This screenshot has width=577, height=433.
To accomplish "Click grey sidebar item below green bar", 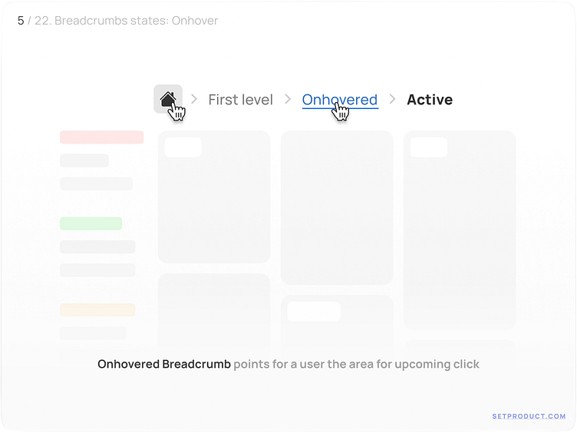I will pyautogui.click(x=98, y=247).
